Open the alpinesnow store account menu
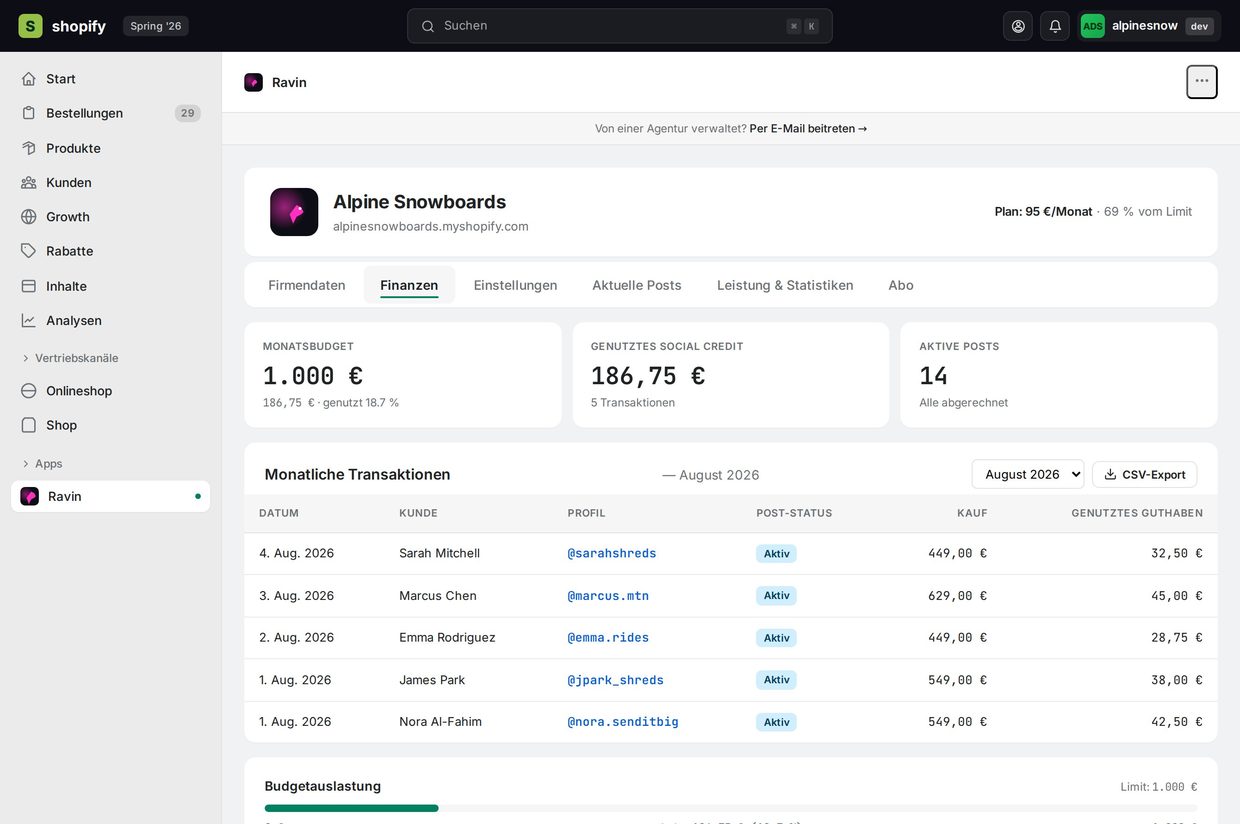The width and height of the screenshot is (1240, 824). [x=1150, y=26]
